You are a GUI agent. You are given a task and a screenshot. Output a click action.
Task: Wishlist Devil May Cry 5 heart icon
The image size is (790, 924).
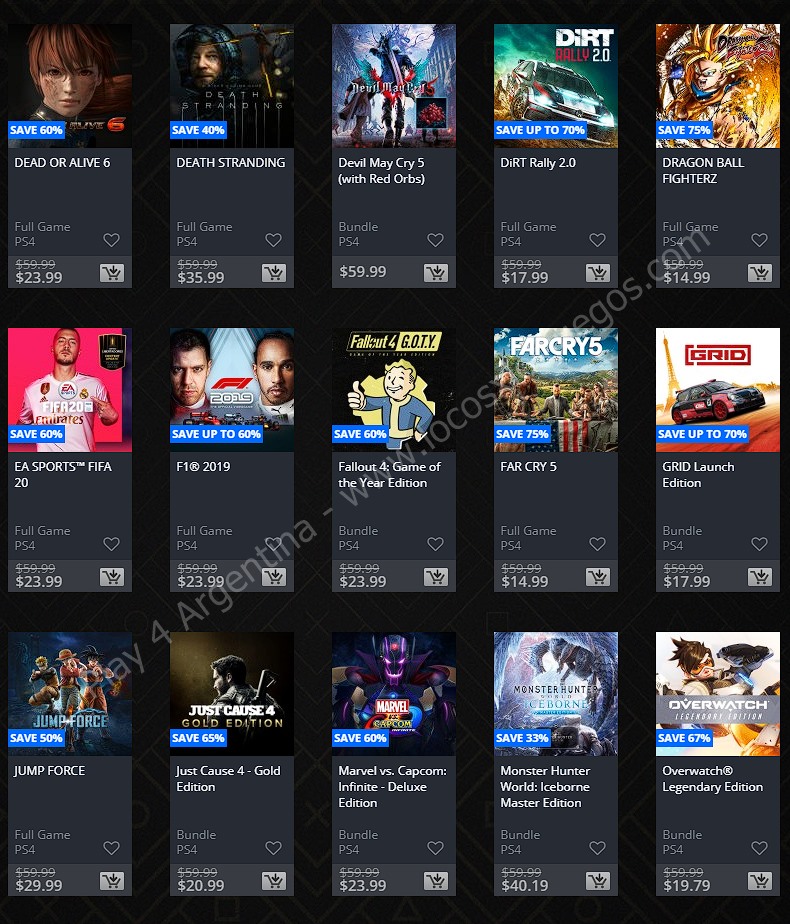point(435,240)
